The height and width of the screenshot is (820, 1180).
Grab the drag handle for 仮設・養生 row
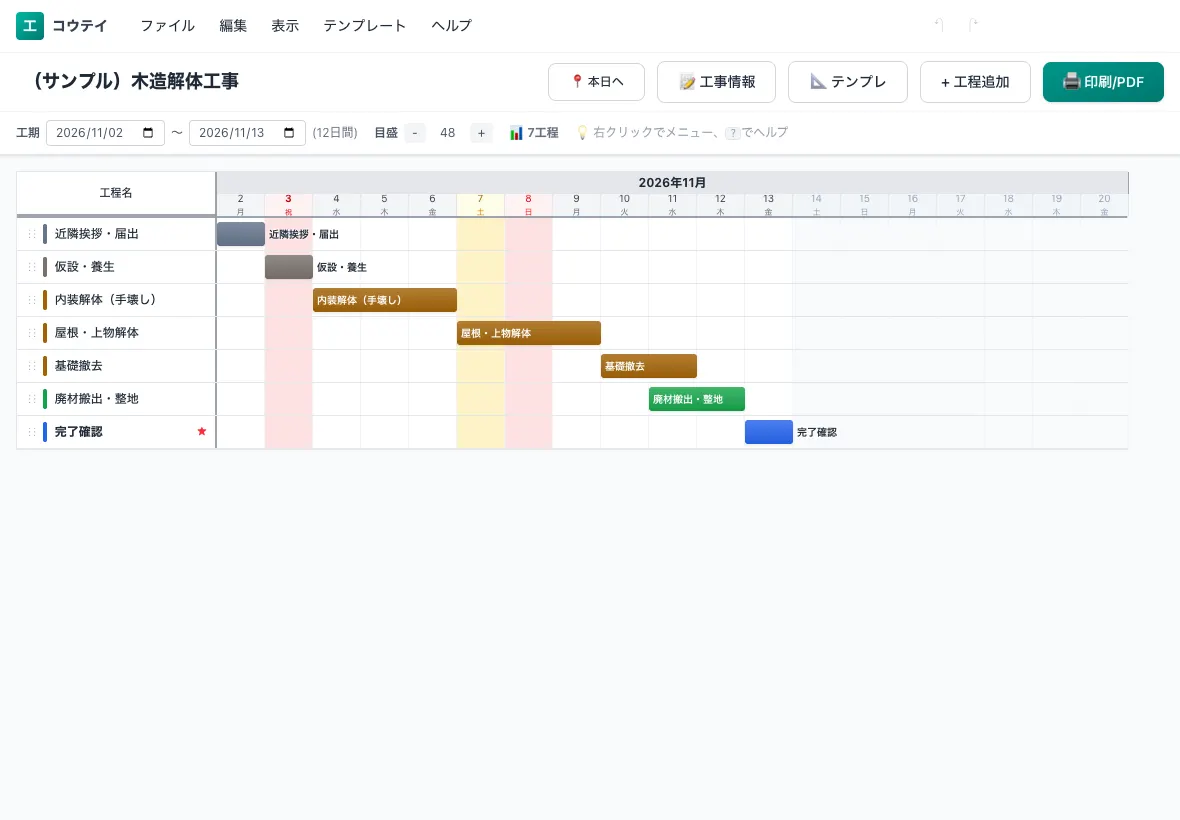[x=32, y=267]
